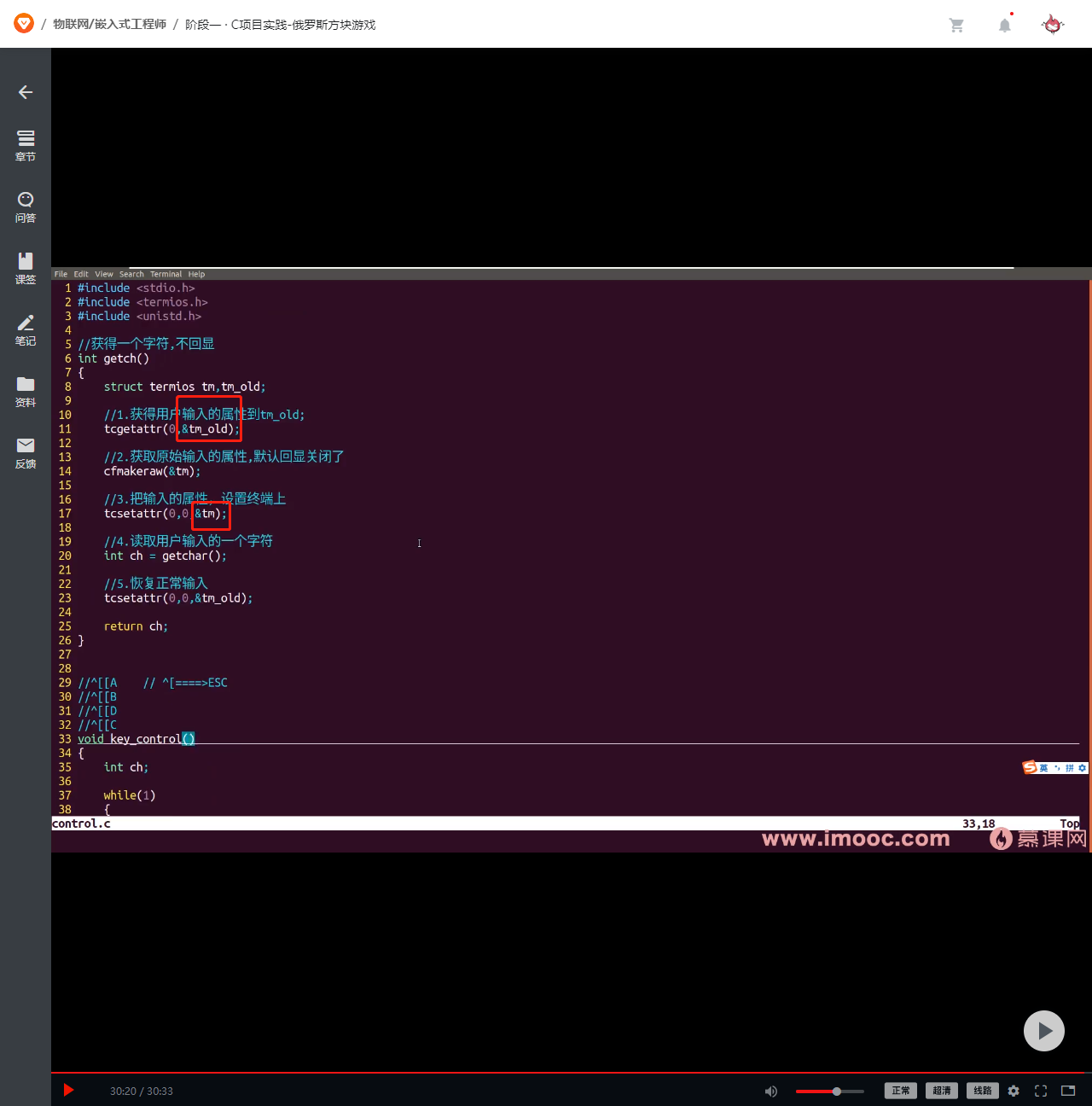
Task: Open the View menu in the terminal
Action: [104, 274]
